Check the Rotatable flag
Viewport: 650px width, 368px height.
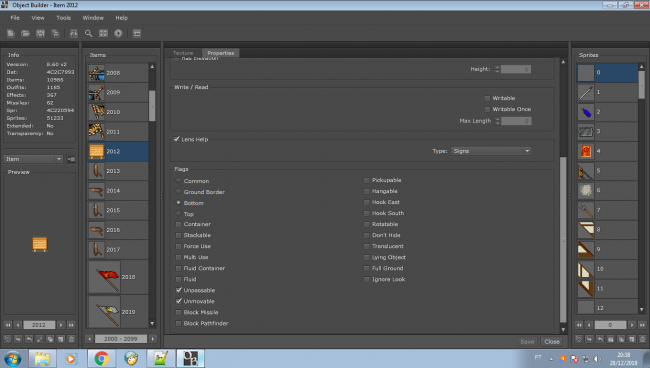click(x=366, y=224)
